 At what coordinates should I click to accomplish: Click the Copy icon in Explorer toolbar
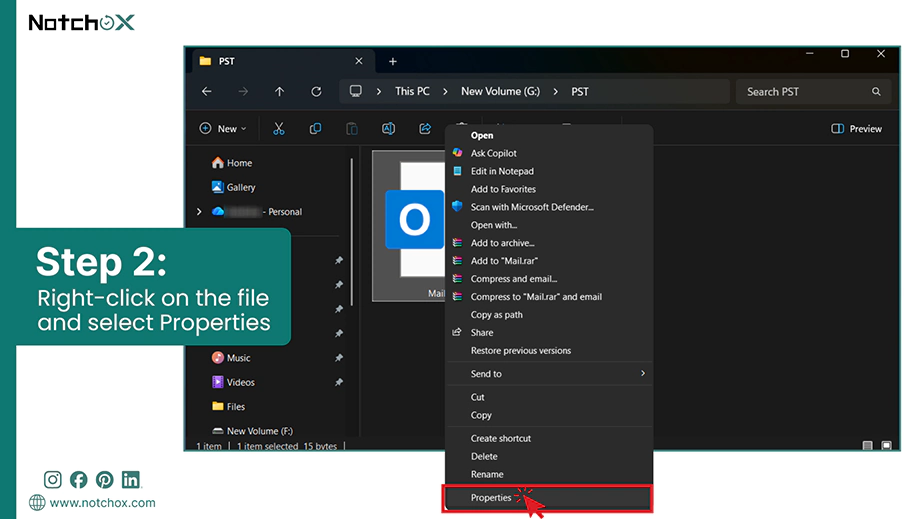(315, 129)
